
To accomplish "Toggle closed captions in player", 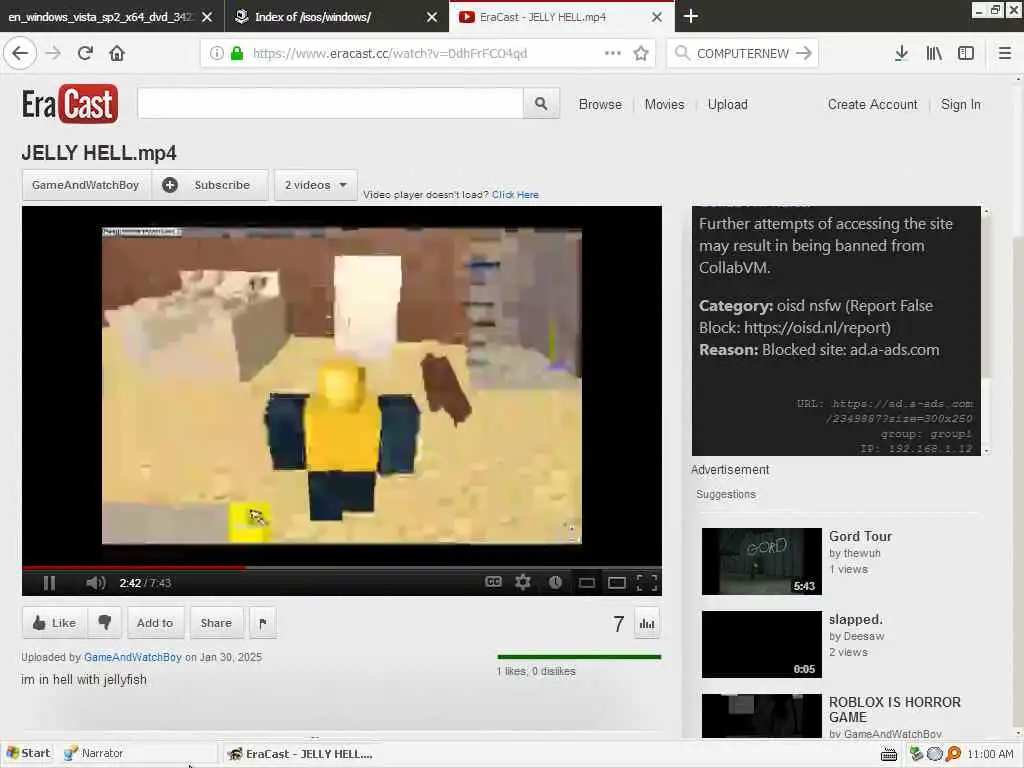I will pos(493,582).
